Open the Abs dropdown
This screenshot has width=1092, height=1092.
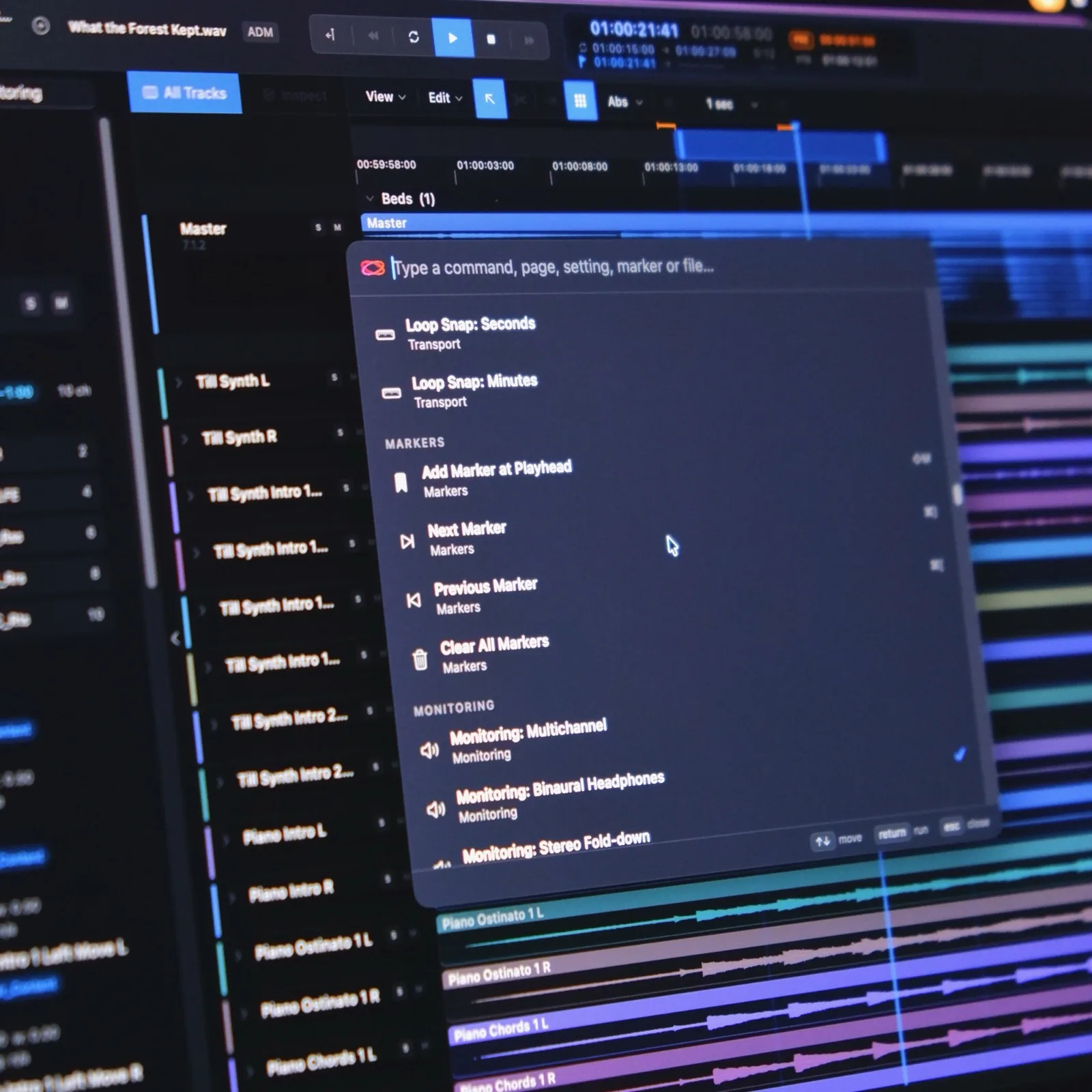click(x=624, y=102)
